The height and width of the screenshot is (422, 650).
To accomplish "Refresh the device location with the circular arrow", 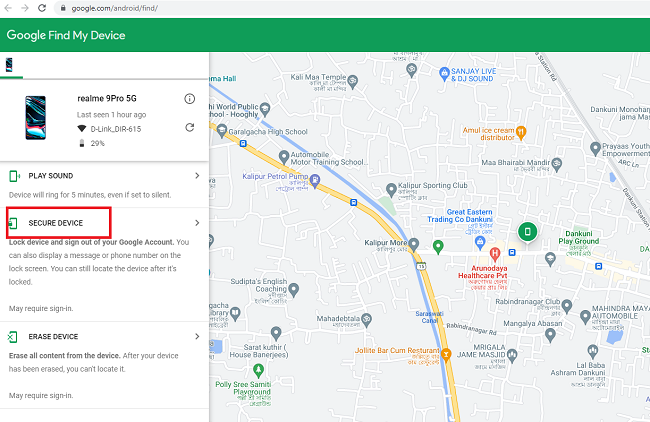I will 189,127.
